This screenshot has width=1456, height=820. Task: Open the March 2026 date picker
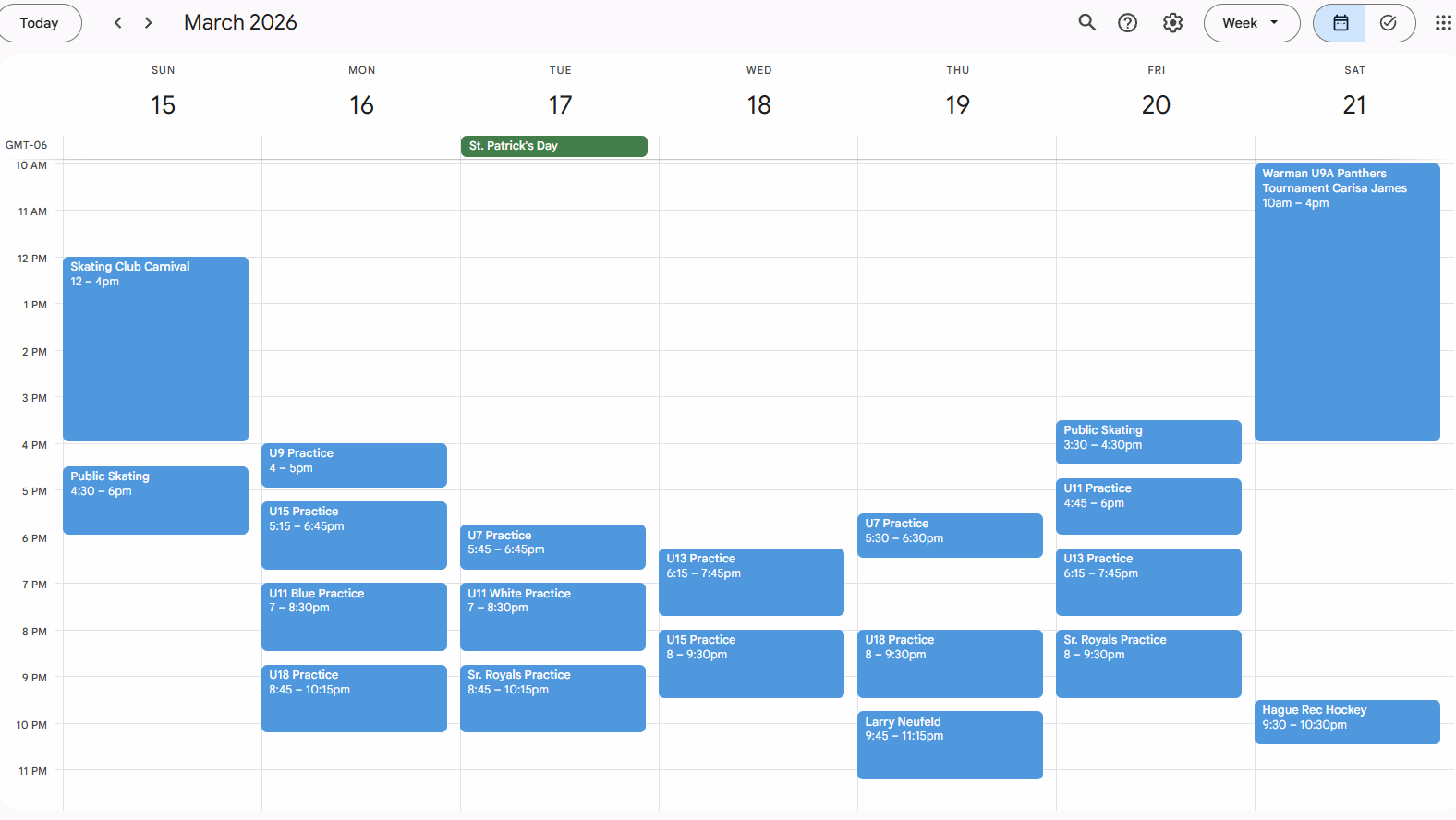[x=240, y=23]
